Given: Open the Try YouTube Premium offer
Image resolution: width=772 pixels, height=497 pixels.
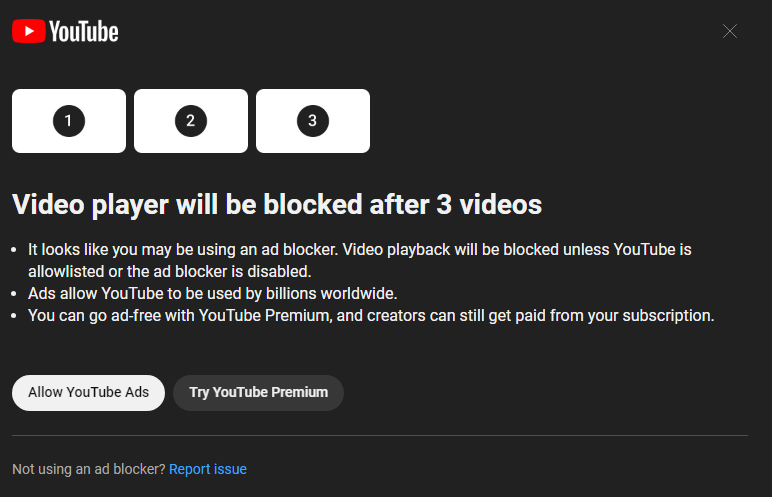Looking at the screenshot, I should 258,393.
